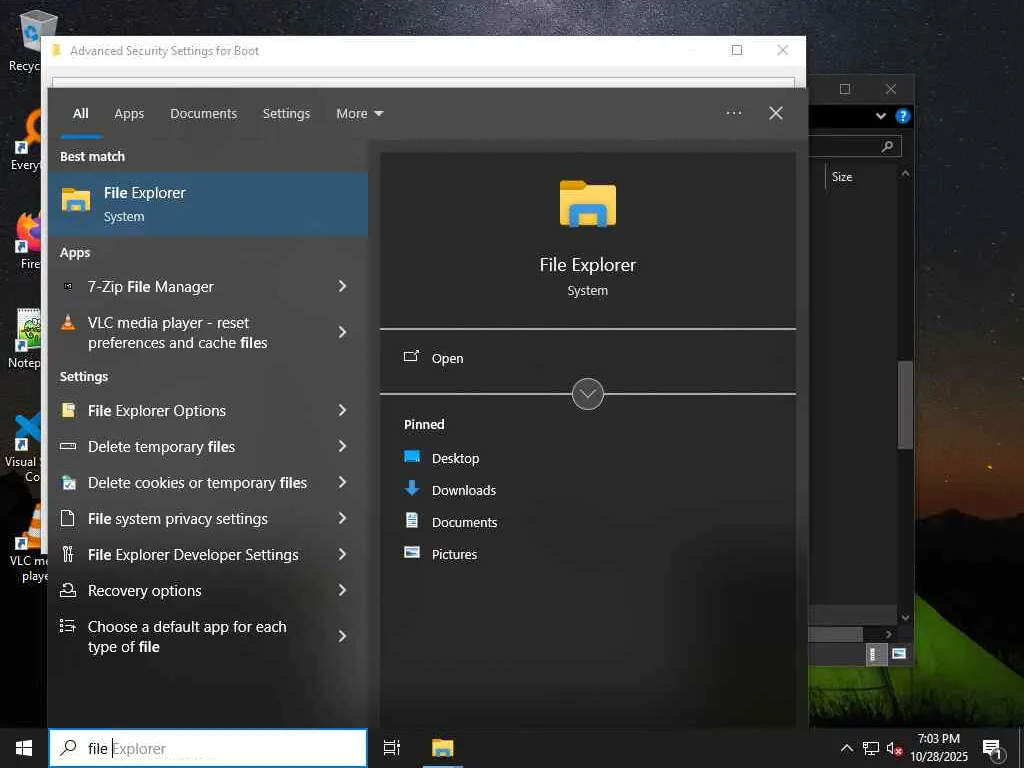Viewport: 1024px width, 768px height.
Task: Expand ribbon chevron in background Explorer window
Action: tap(881, 116)
